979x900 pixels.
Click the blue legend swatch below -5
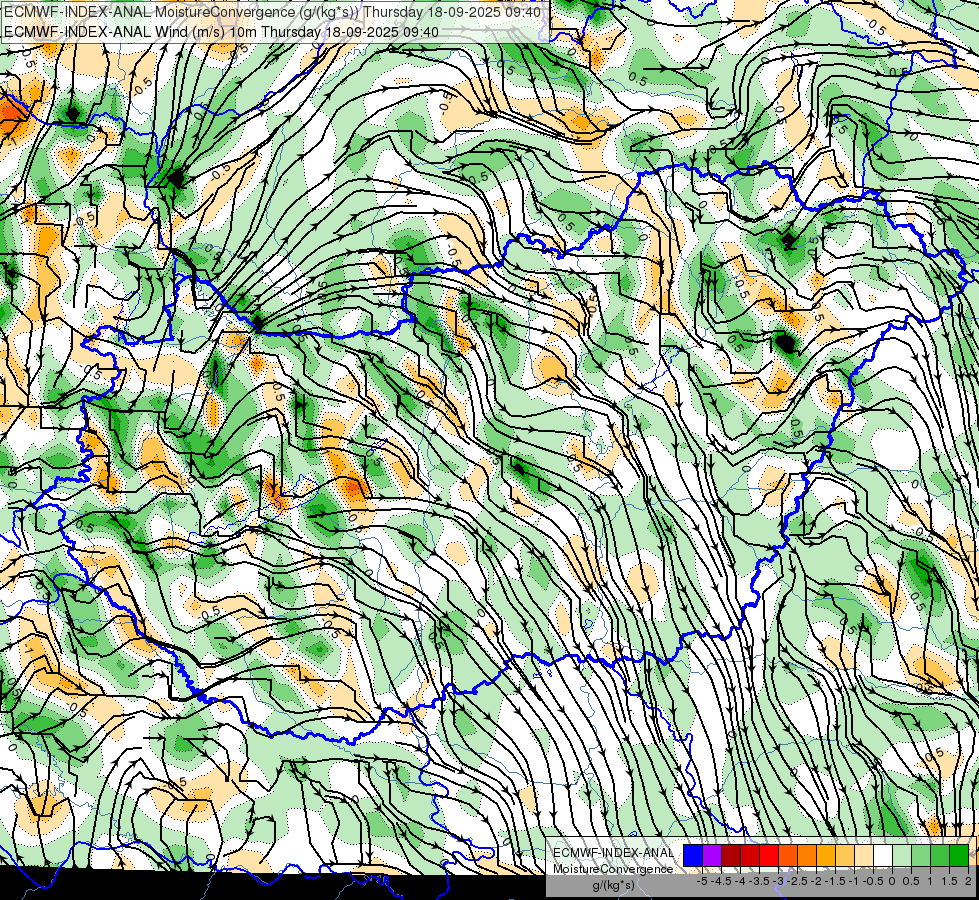point(693,856)
